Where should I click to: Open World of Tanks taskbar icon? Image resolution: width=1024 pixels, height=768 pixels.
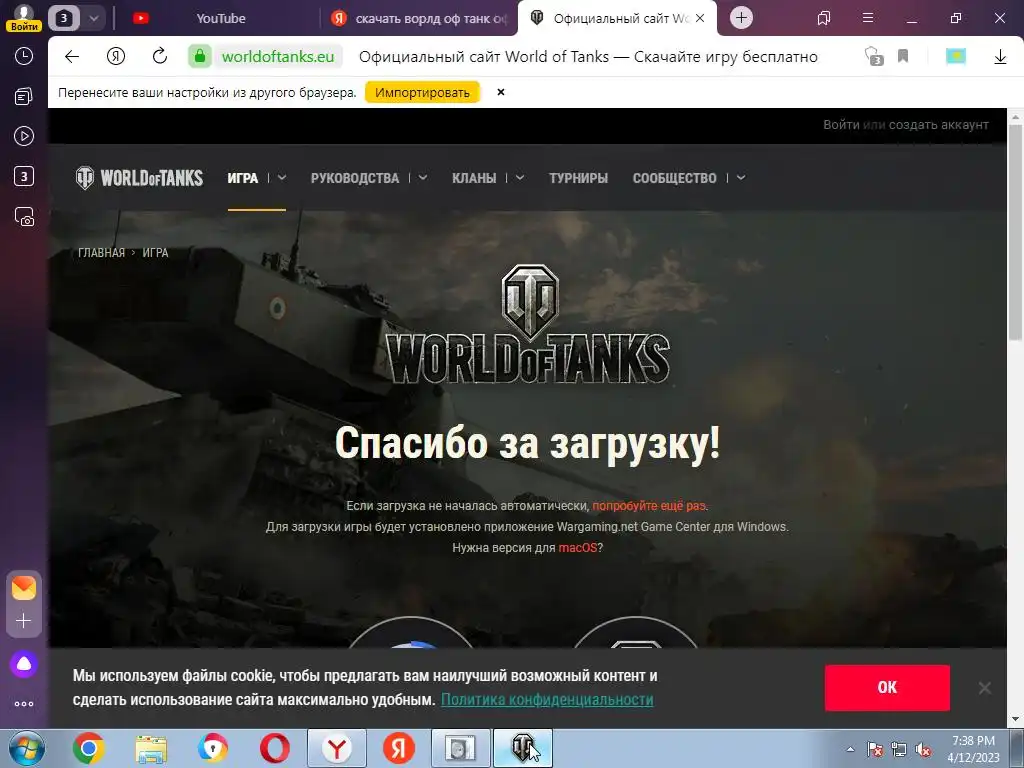pos(523,748)
